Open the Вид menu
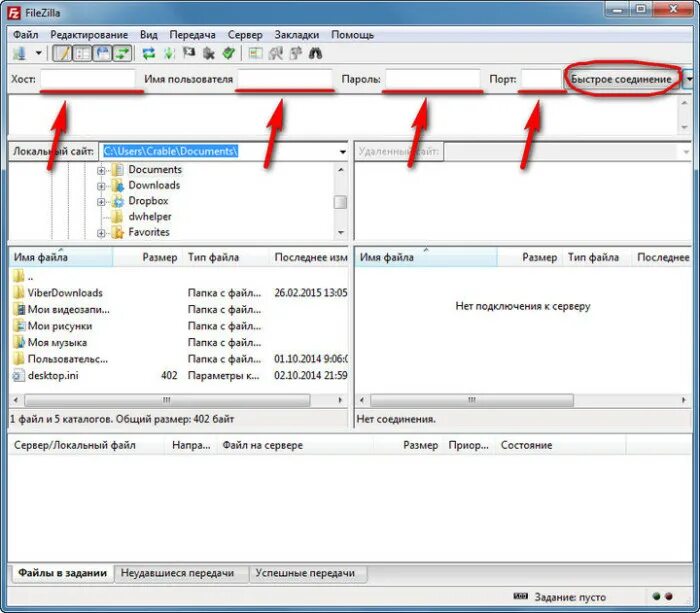 (149, 35)
